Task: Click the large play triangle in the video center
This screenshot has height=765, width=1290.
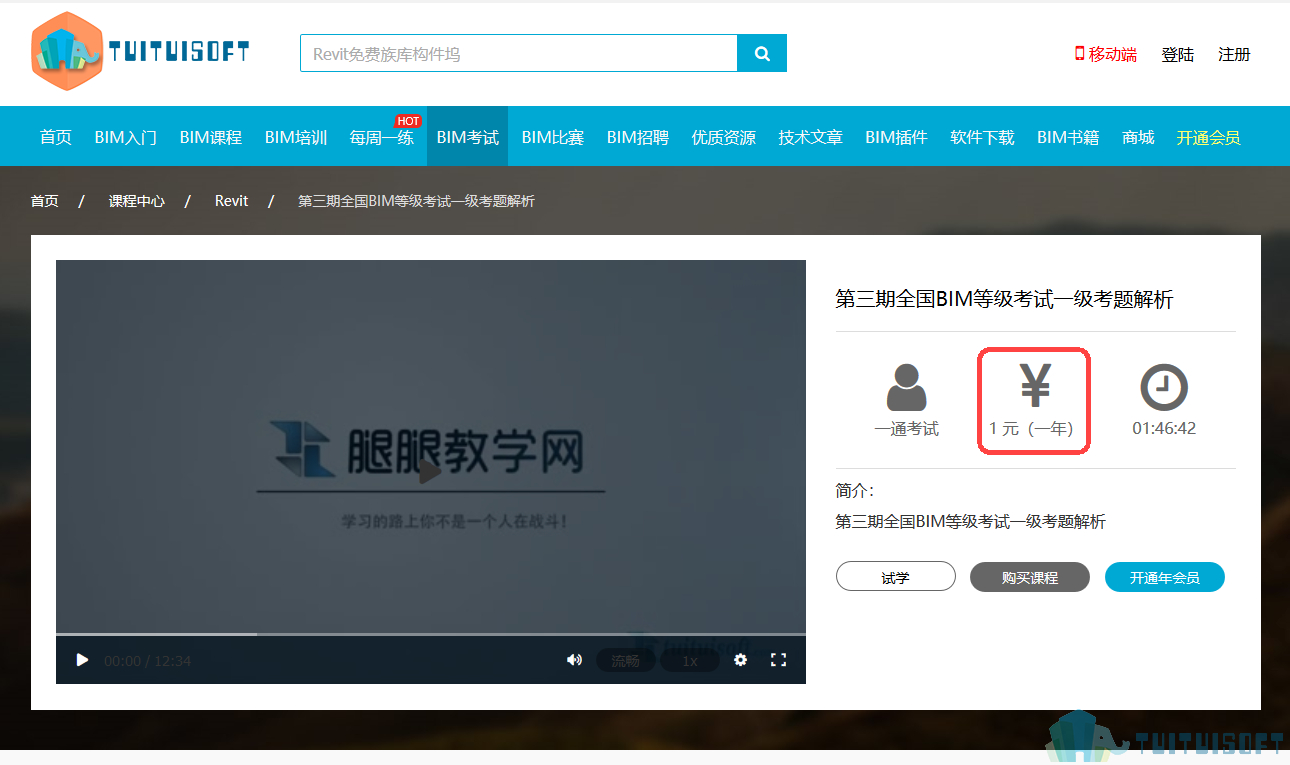Action: (x=429, y=471)
